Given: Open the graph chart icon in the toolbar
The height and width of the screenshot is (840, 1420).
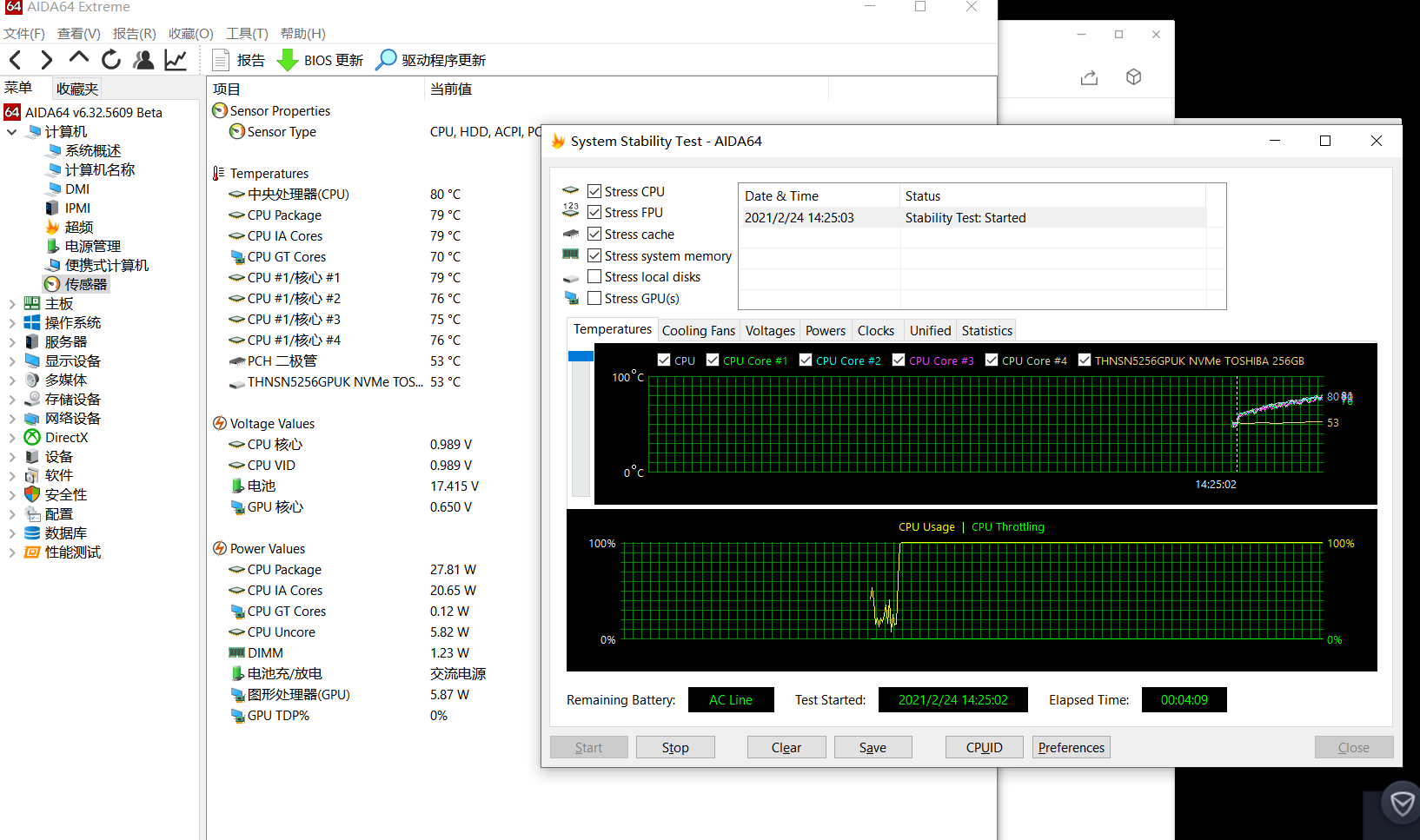Looking at the screenshot, I should [x=176, y=60].
